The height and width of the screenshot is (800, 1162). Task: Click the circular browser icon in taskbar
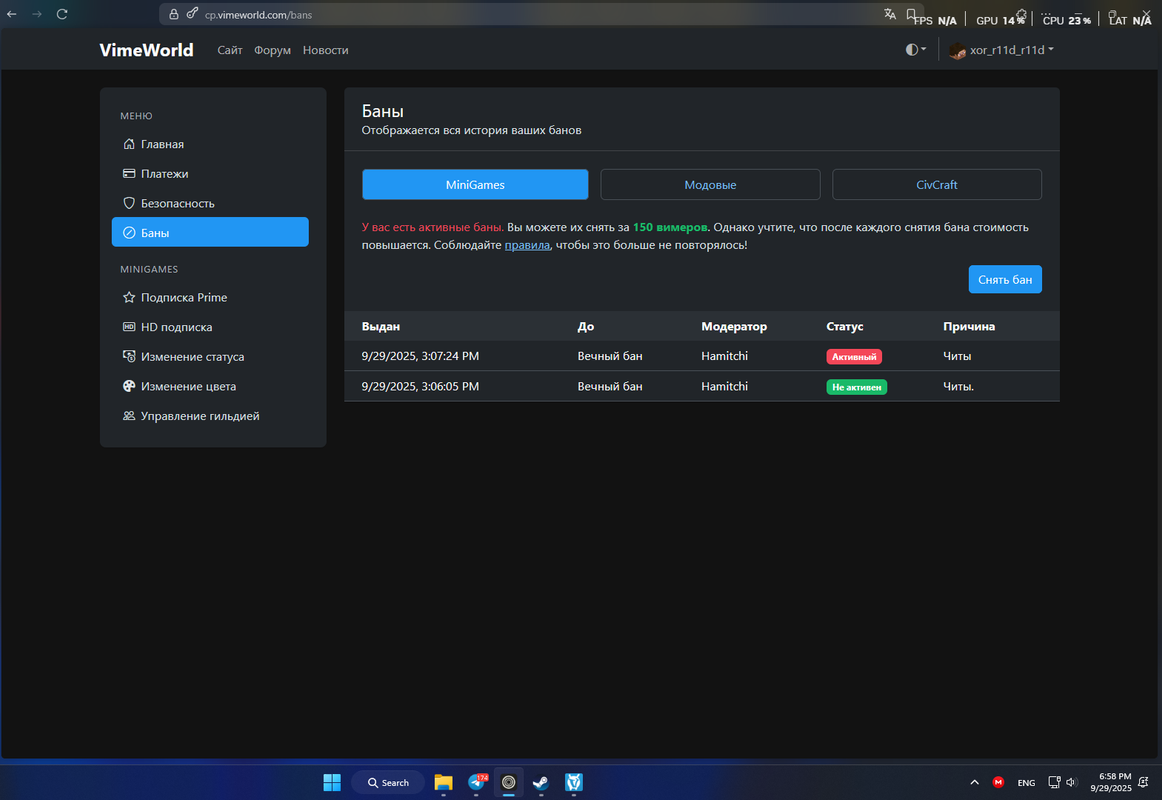(x=508, y=782)
